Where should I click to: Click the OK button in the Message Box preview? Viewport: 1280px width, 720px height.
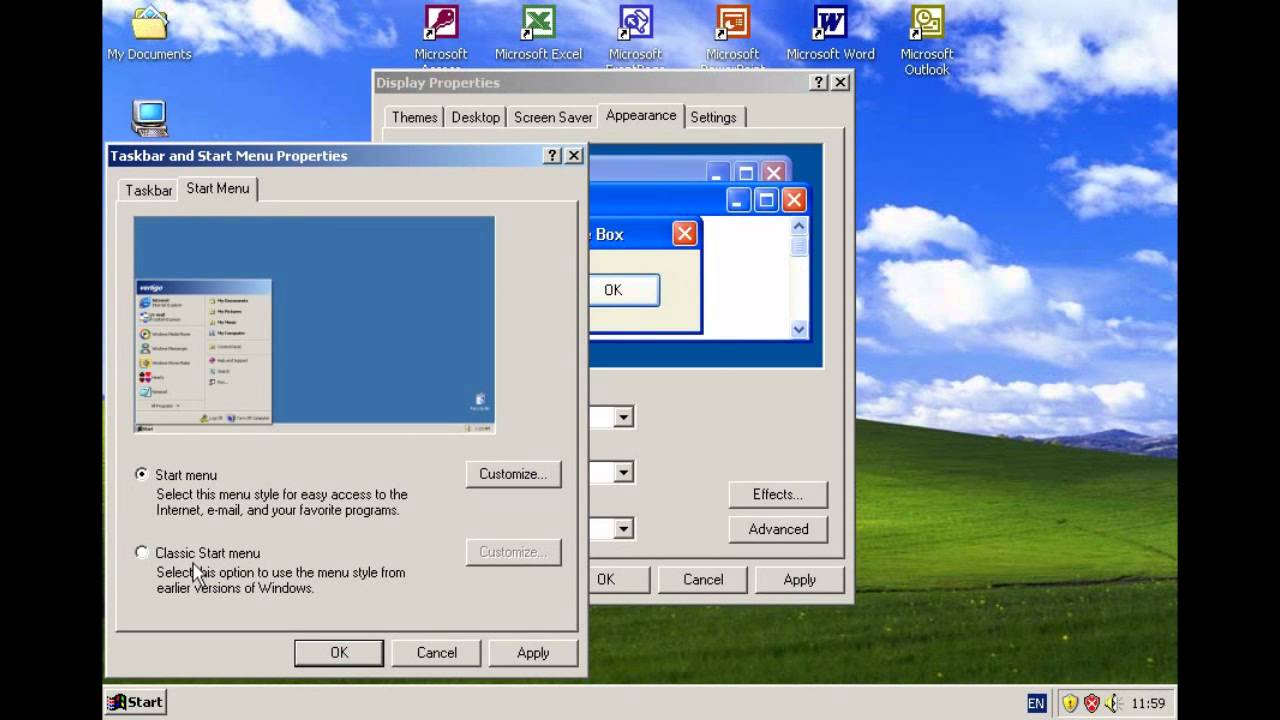pyautogui.click(x=624, y=290)
